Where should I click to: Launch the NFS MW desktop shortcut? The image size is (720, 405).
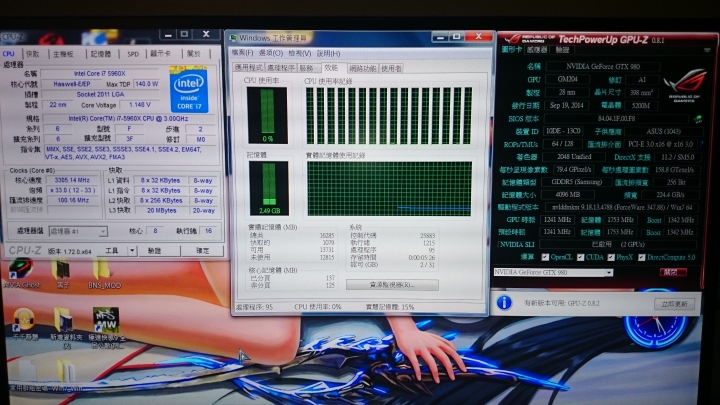coord(106,327)
